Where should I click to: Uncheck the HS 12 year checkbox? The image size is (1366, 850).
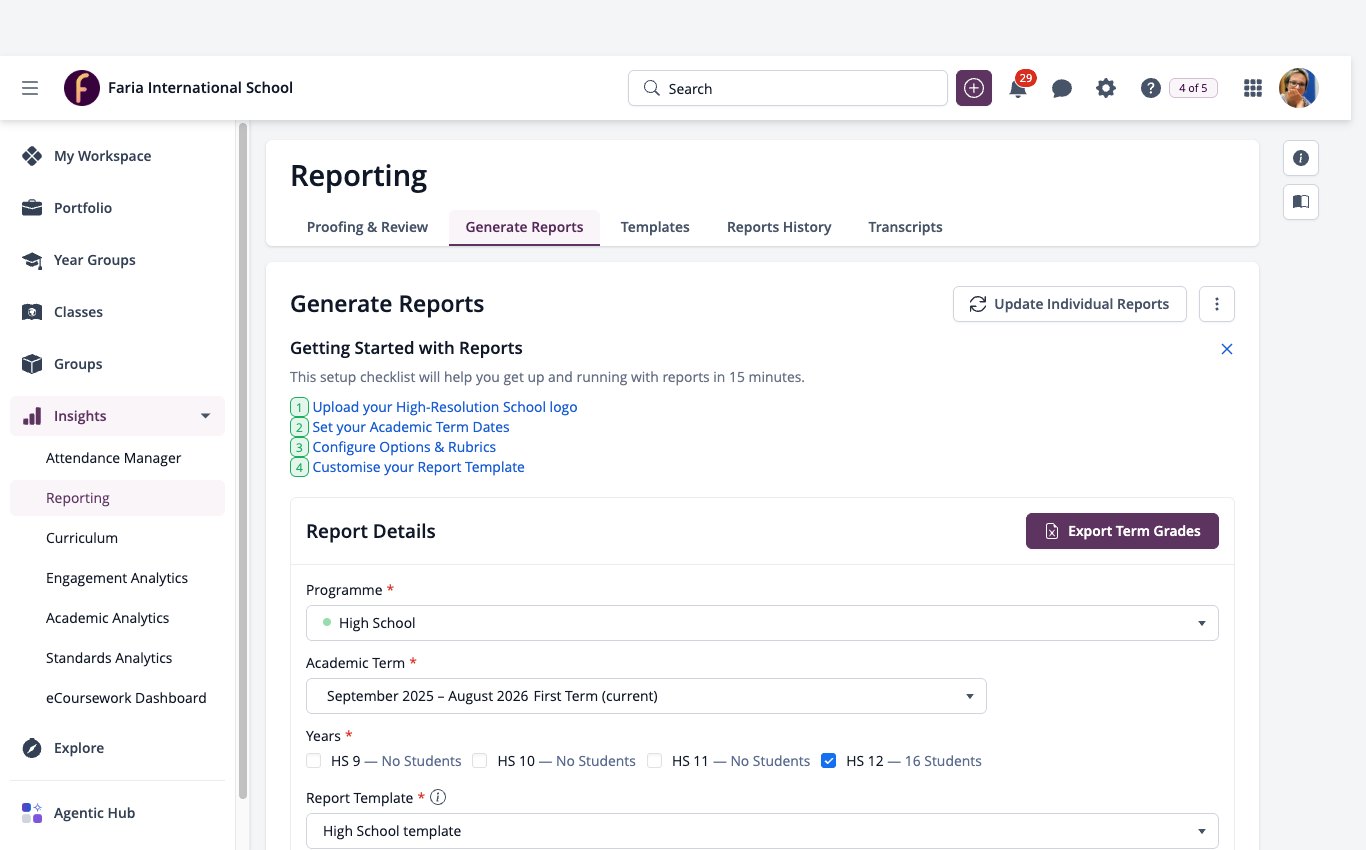click(x=828, y=761)
